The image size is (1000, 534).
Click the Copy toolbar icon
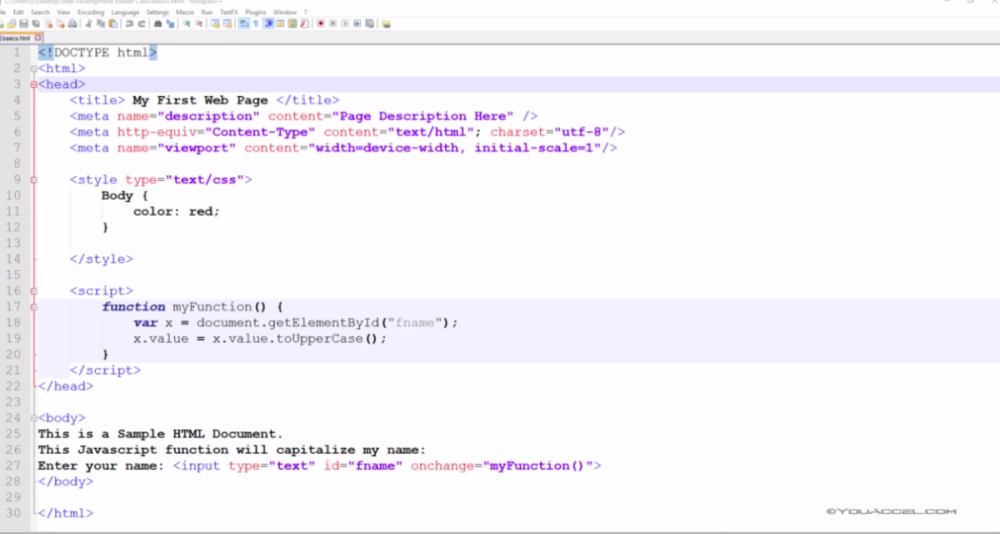tap(101, 24)
